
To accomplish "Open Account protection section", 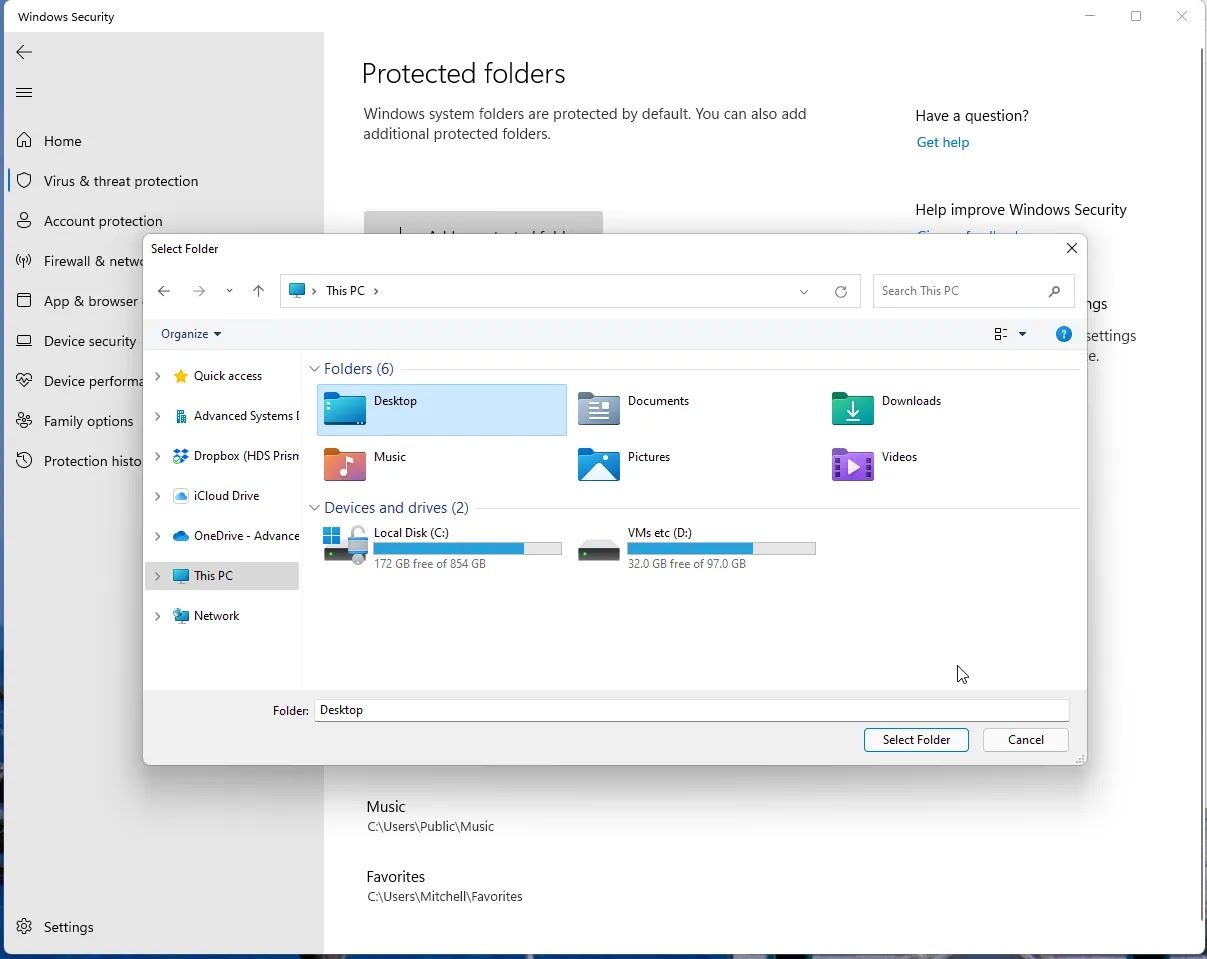I will pyautogui.click(x=103, y=221).
